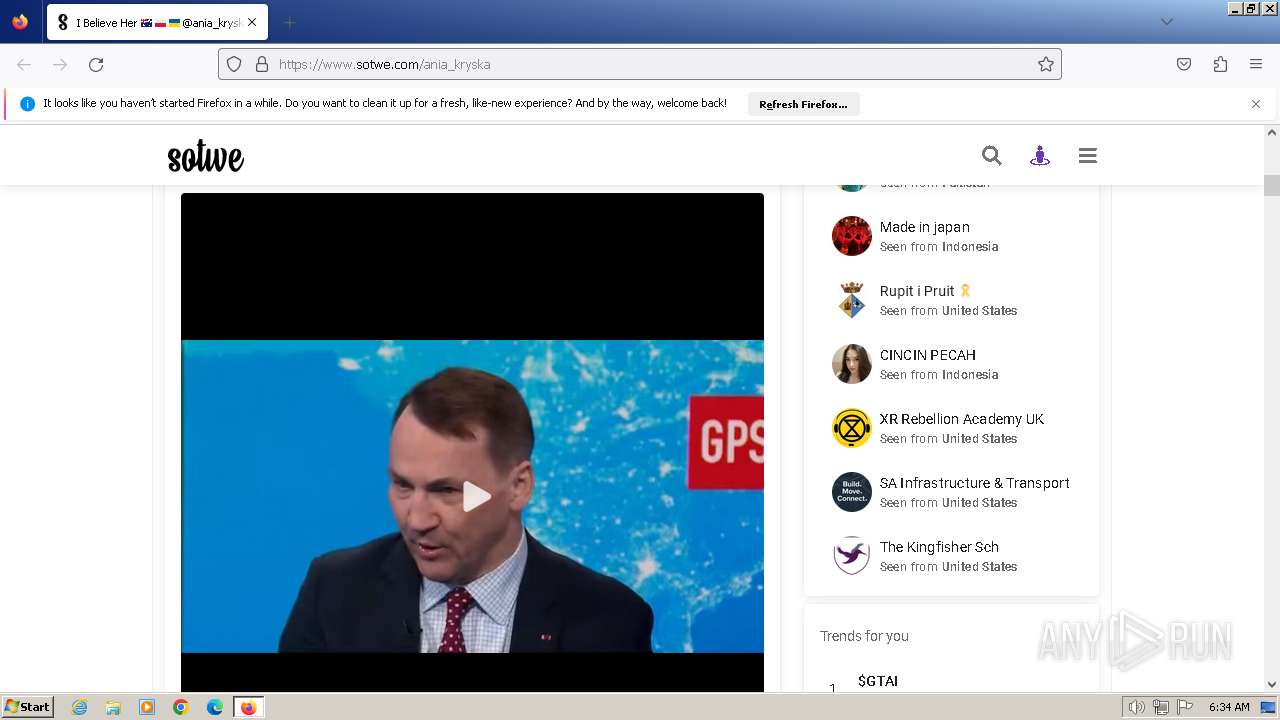Dismiss the Firefox notification bar
1280x720 pixels.
pos(1256,104)
